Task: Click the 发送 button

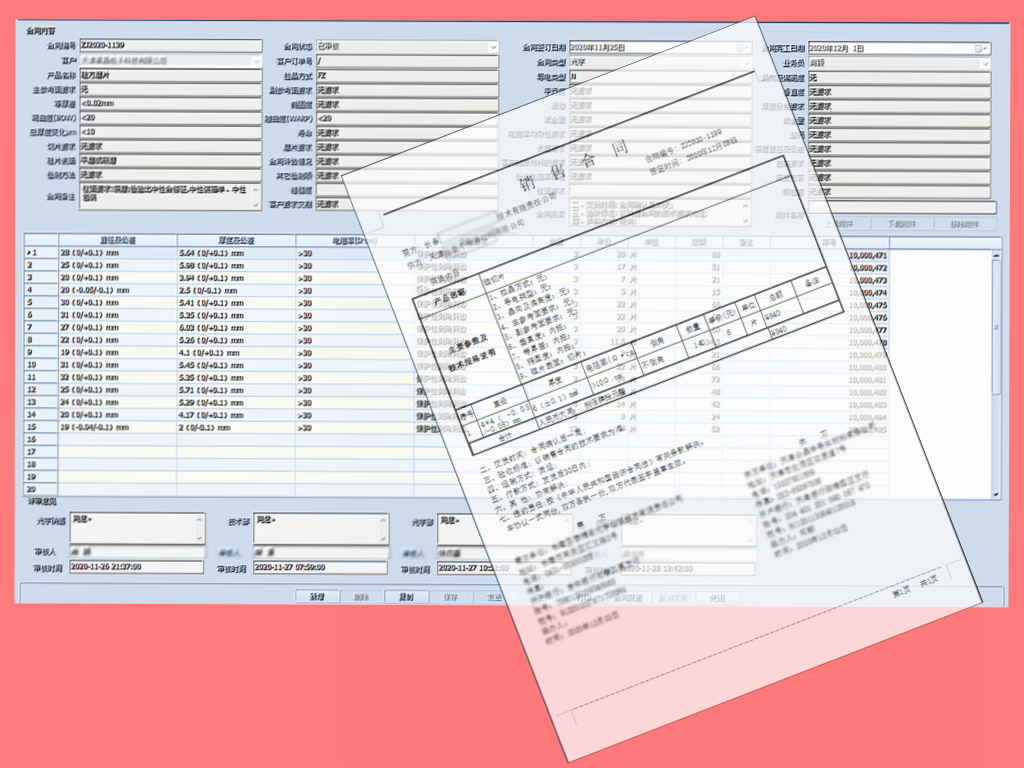Action: click(x=495, y=597)
